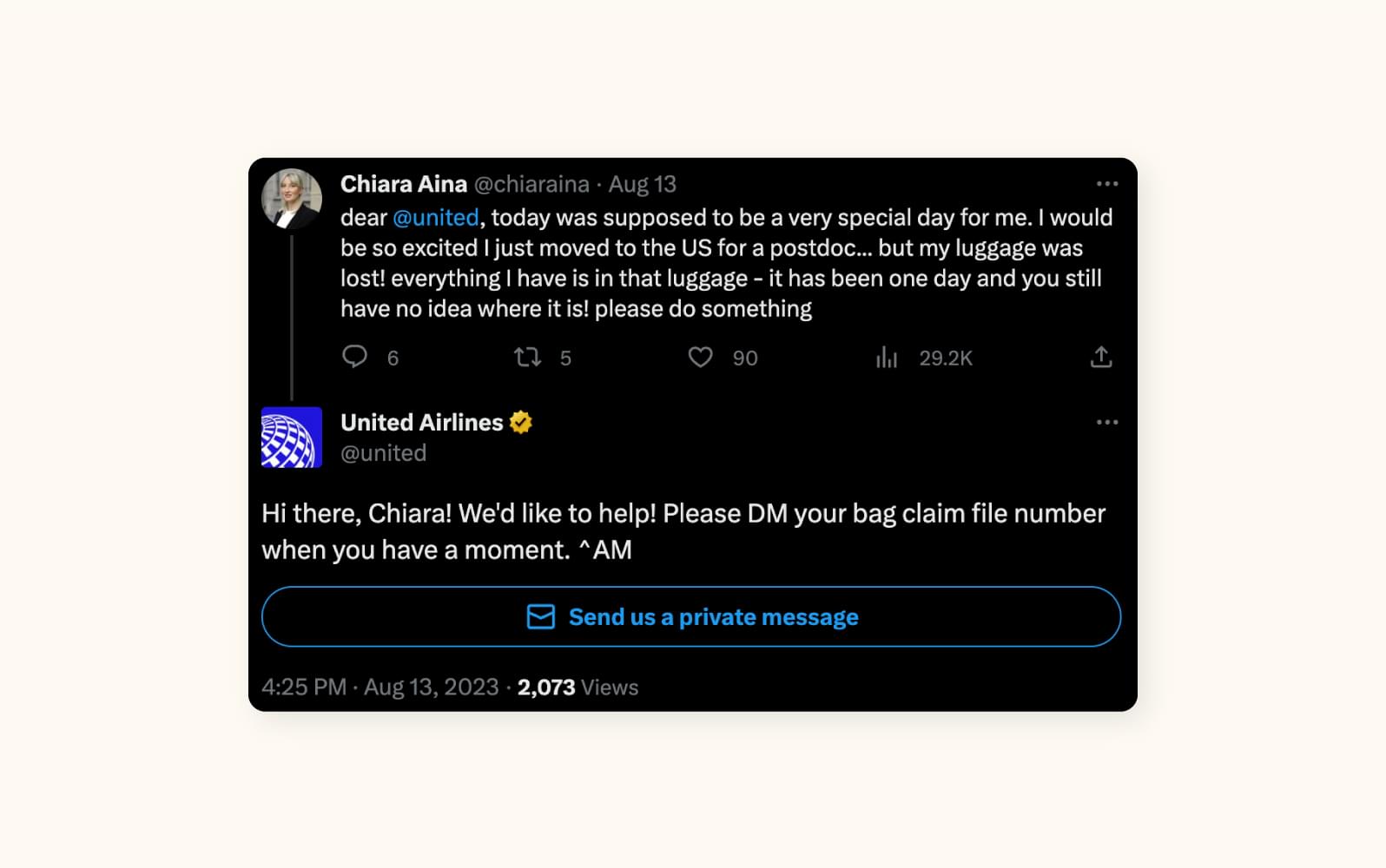Click the gray @united handle under name
The width and height of the screenshot is (1386, 868).
click(x=383, y=453)
